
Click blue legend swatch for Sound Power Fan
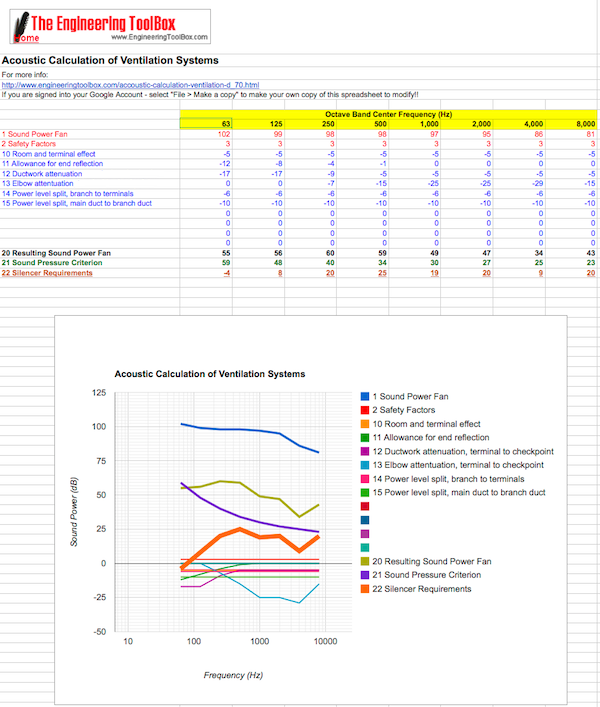click(365, 396)
